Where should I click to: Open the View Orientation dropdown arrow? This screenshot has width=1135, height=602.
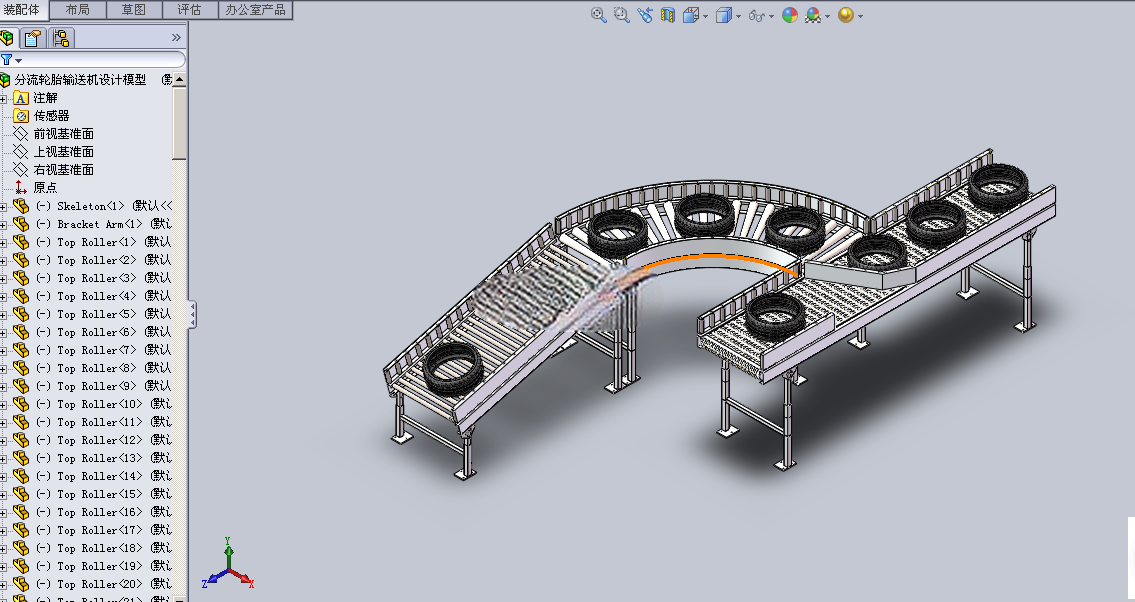point(706,16)
